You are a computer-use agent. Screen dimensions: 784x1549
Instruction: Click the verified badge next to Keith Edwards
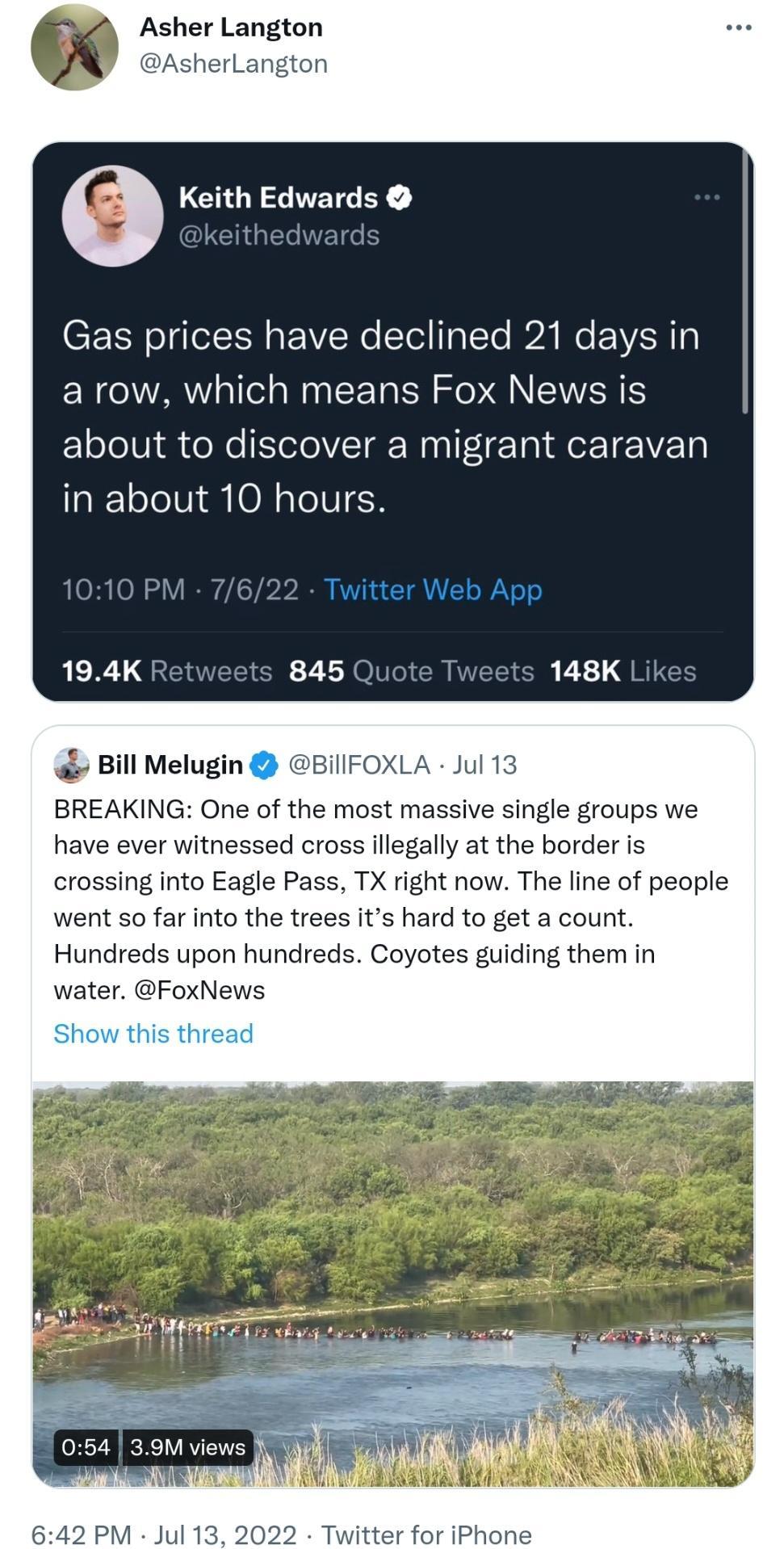[398, 196]
